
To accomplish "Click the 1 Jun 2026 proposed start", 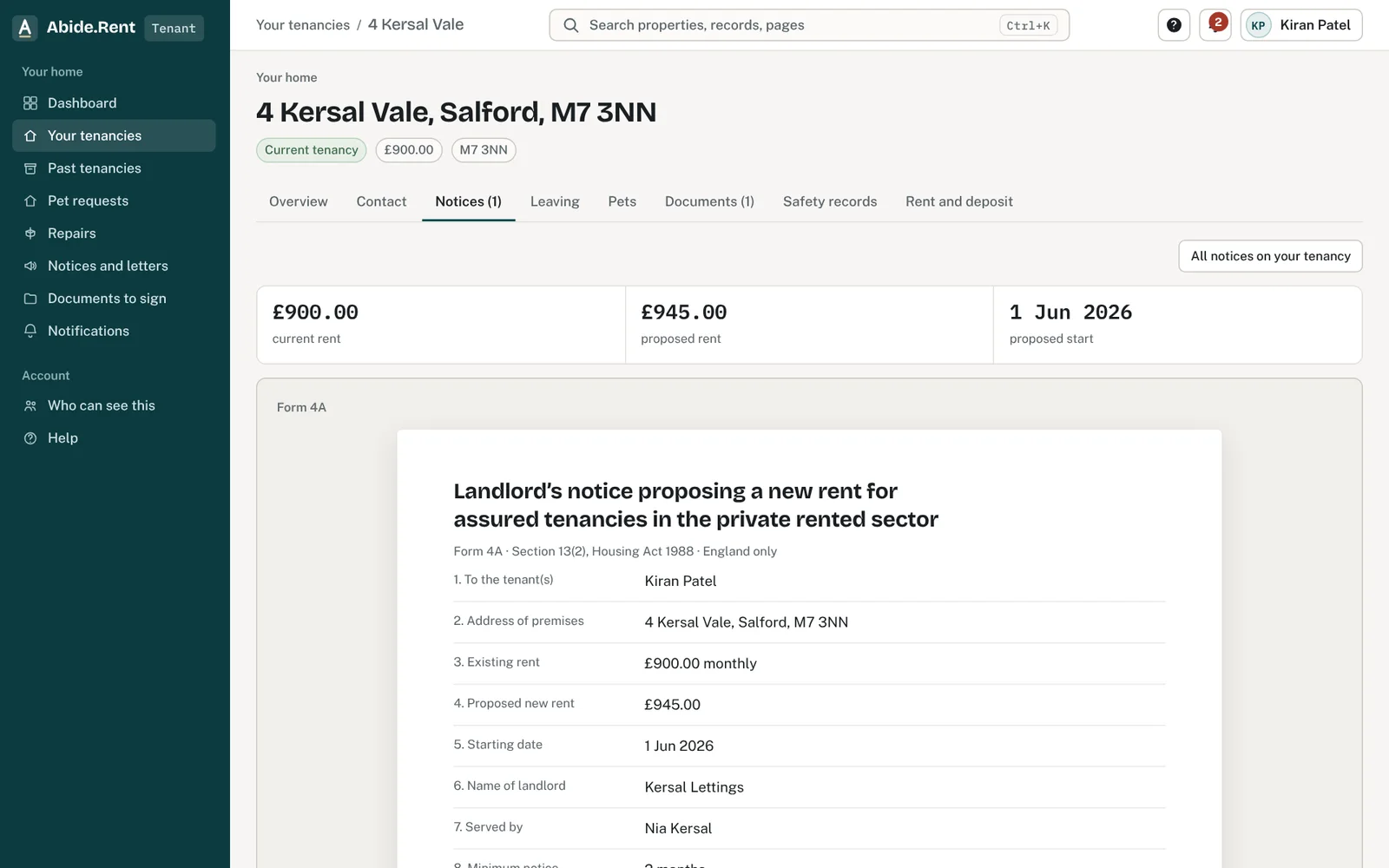I will pyautogui.click(x=1070, y=312).
